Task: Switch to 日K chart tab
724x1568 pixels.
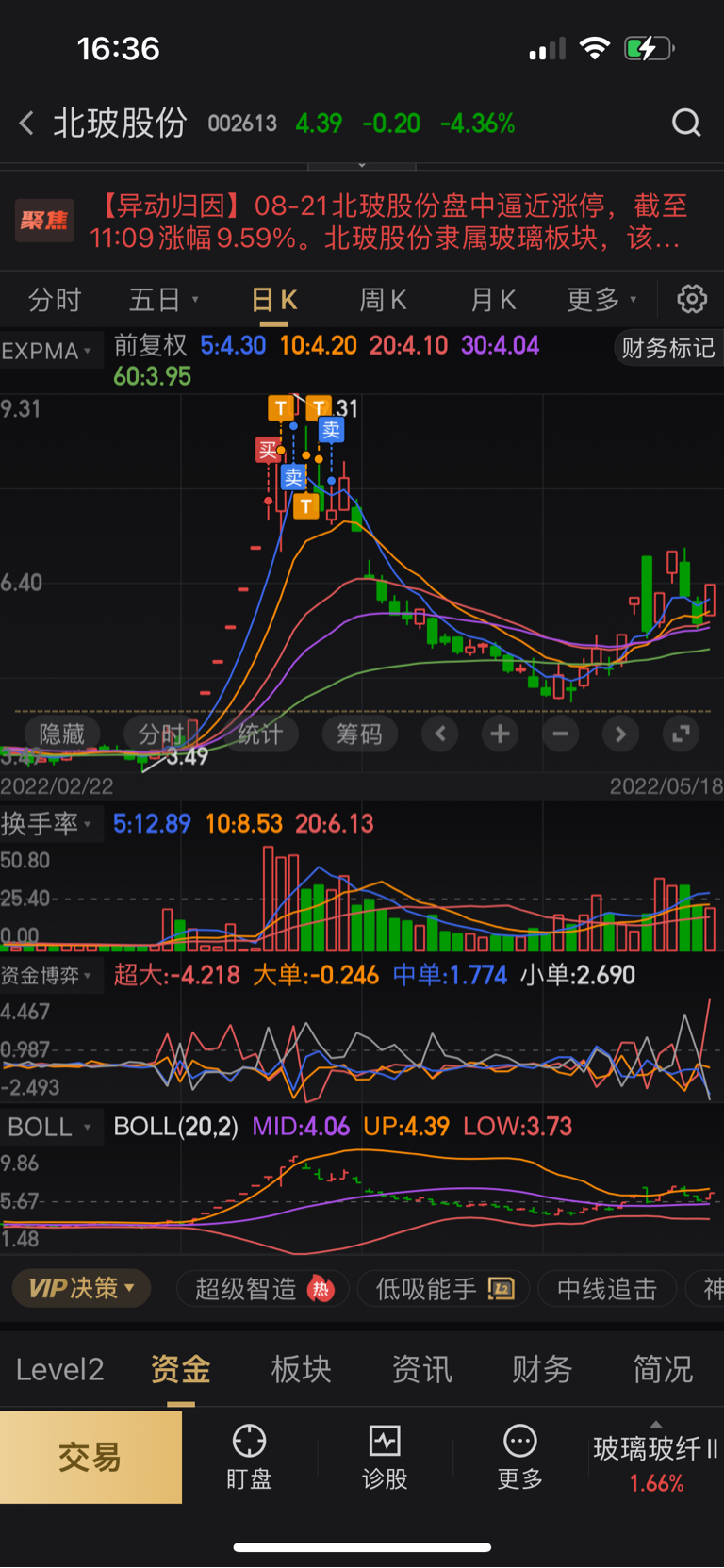Action: coord(274,300)
